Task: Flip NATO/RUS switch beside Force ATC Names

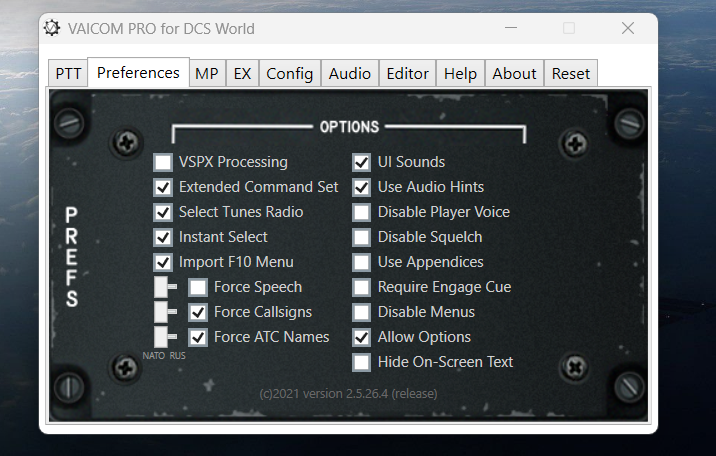Action: [x=165, y=337]
